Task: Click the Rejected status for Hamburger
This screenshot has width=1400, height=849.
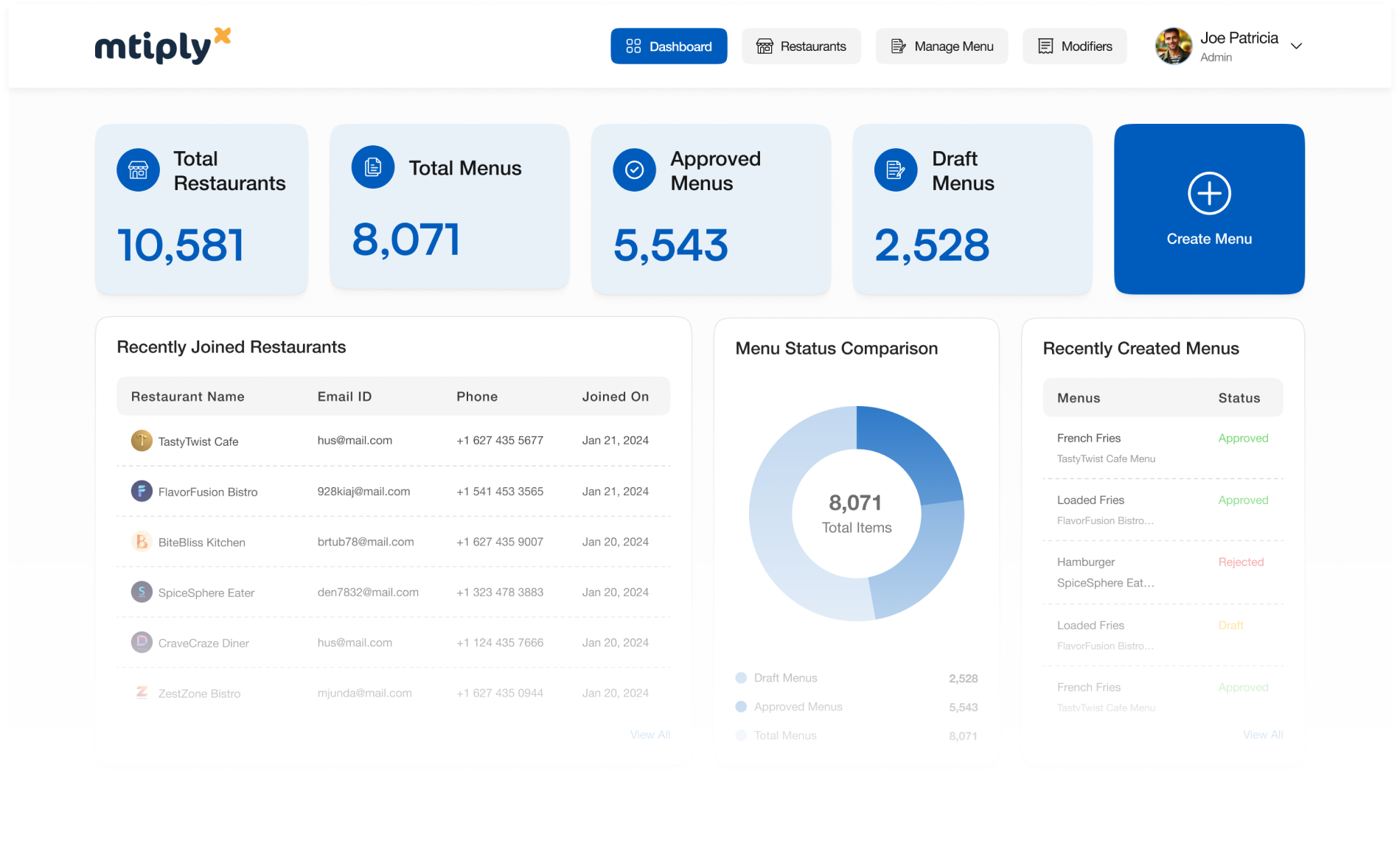Action: (x=1241, y=562)
